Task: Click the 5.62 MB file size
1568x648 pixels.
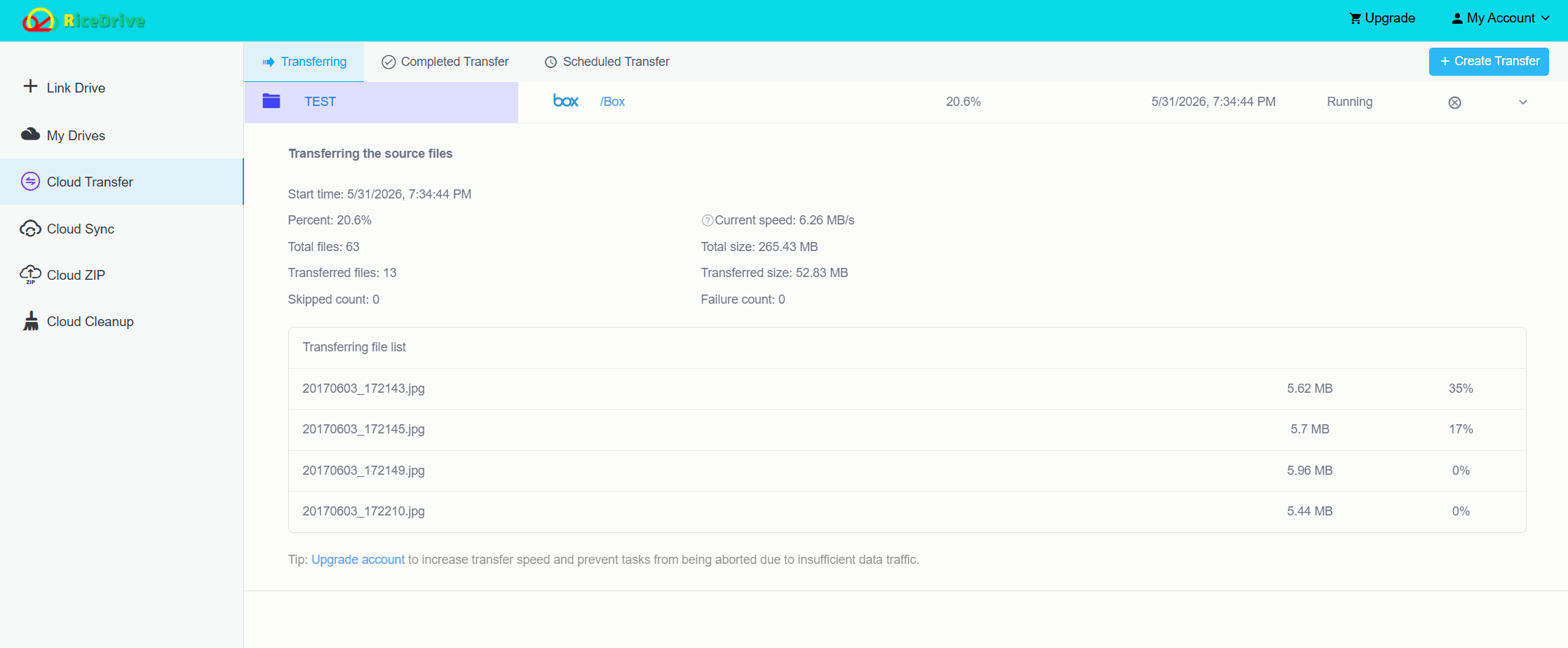Action: click(1310, 389)
